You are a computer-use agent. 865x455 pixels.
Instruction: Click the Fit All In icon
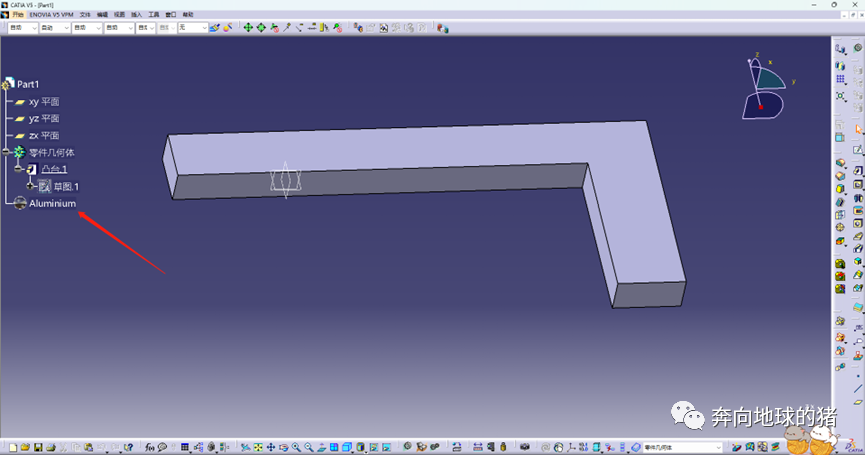pyautogui.click(x=258, y=447)
